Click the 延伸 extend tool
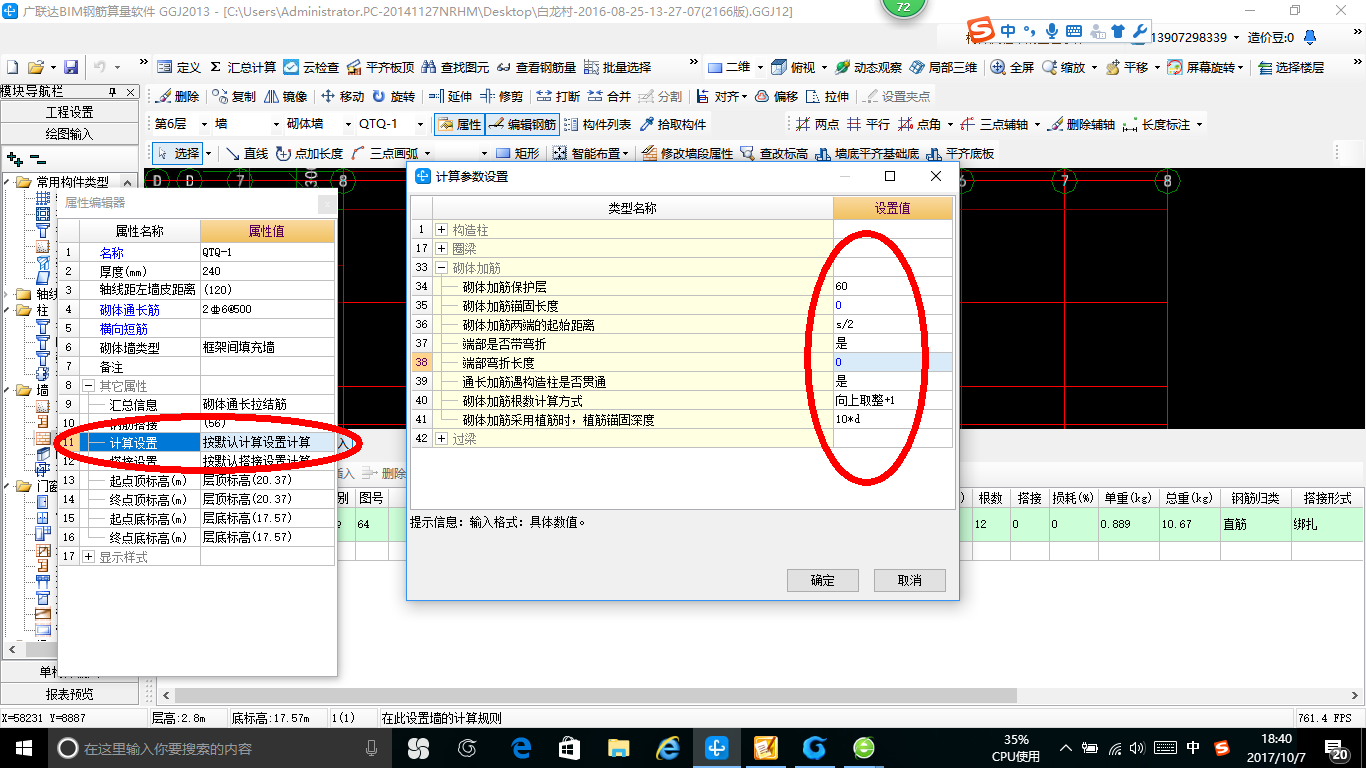 tap(450, 96)
